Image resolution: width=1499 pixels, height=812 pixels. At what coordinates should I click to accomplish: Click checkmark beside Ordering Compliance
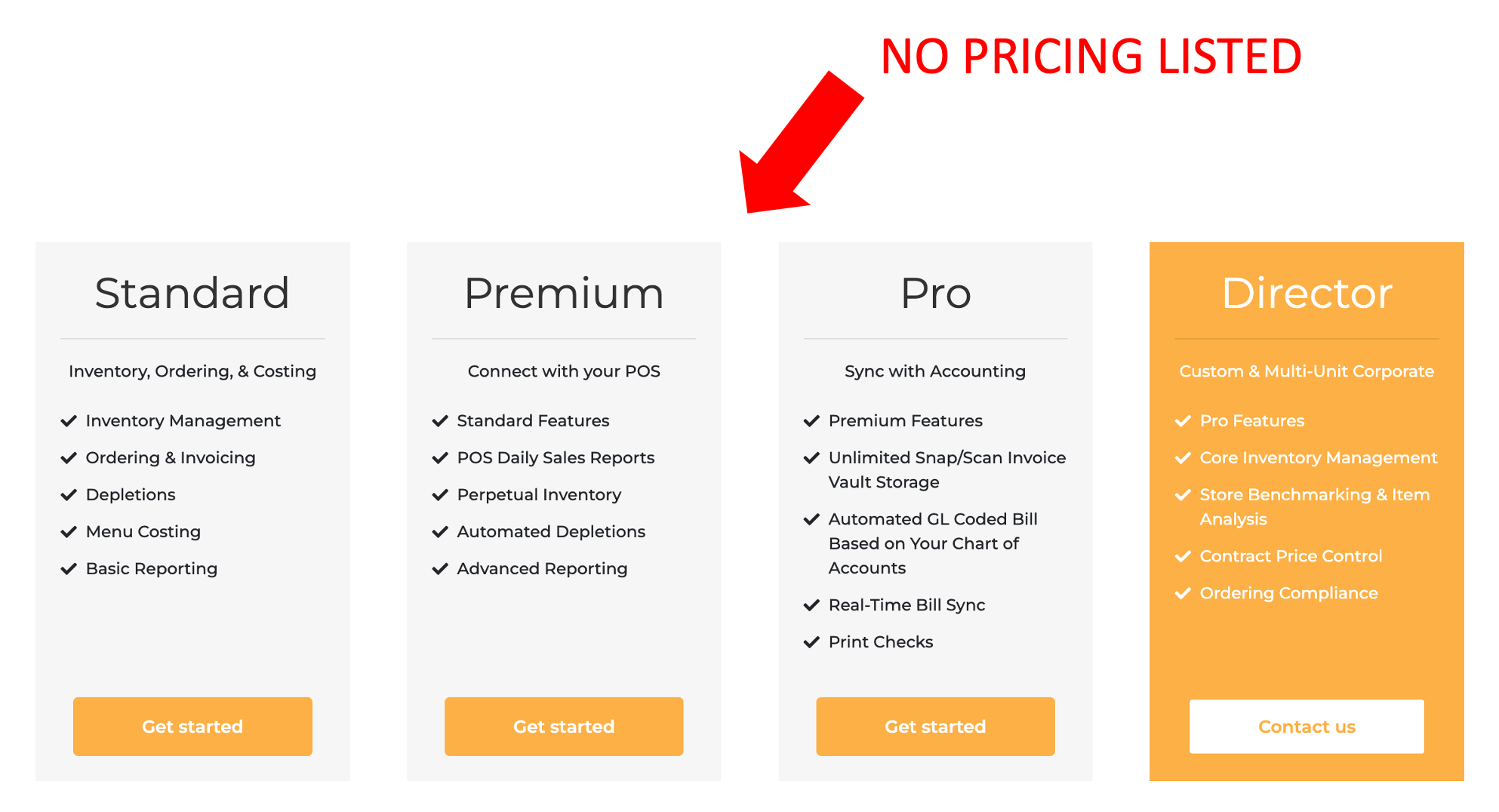pyautogui.click(x=1183, y=593)
